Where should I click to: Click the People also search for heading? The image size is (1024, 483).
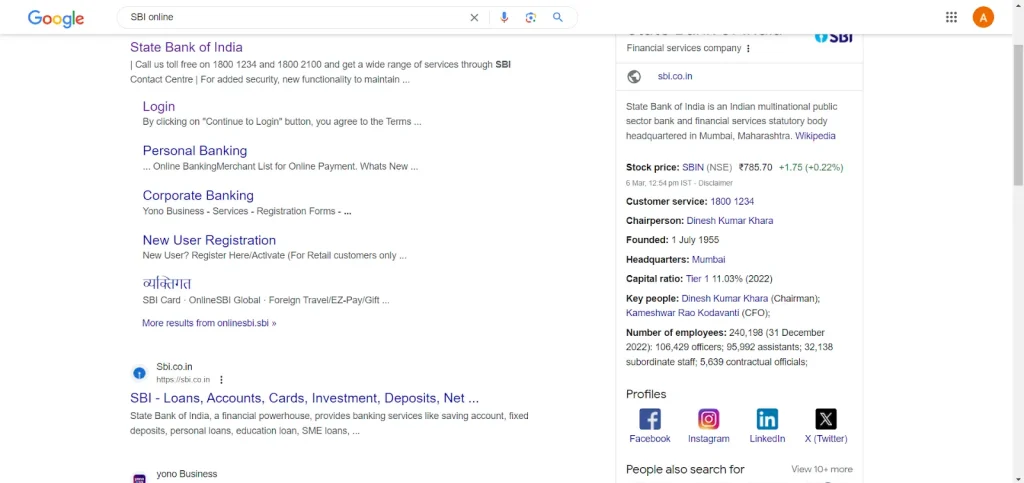pos(685,469)
